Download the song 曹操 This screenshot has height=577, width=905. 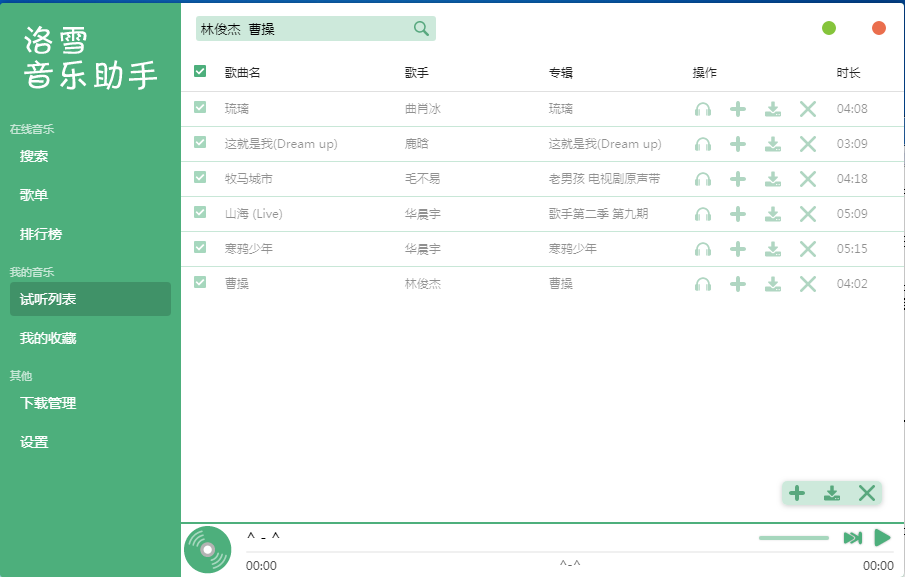click(x=773, y=284)
